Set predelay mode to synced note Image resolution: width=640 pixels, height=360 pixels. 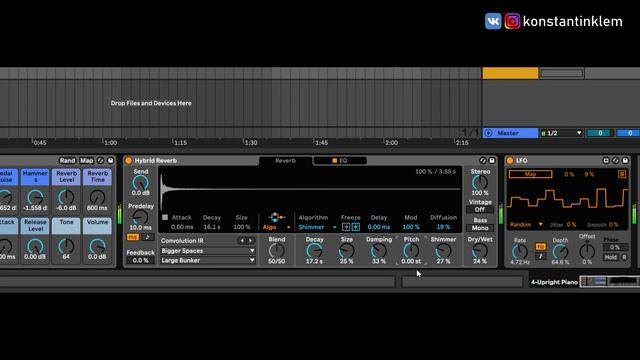coord(147,237)
